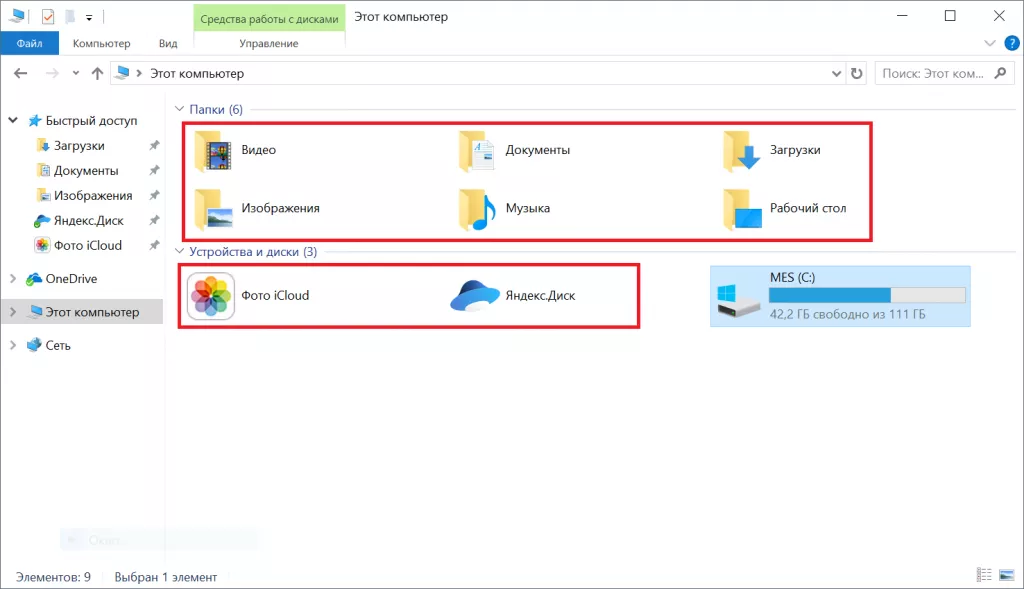
Task: Select OneDrive in navigation pane
Action: 71,279
